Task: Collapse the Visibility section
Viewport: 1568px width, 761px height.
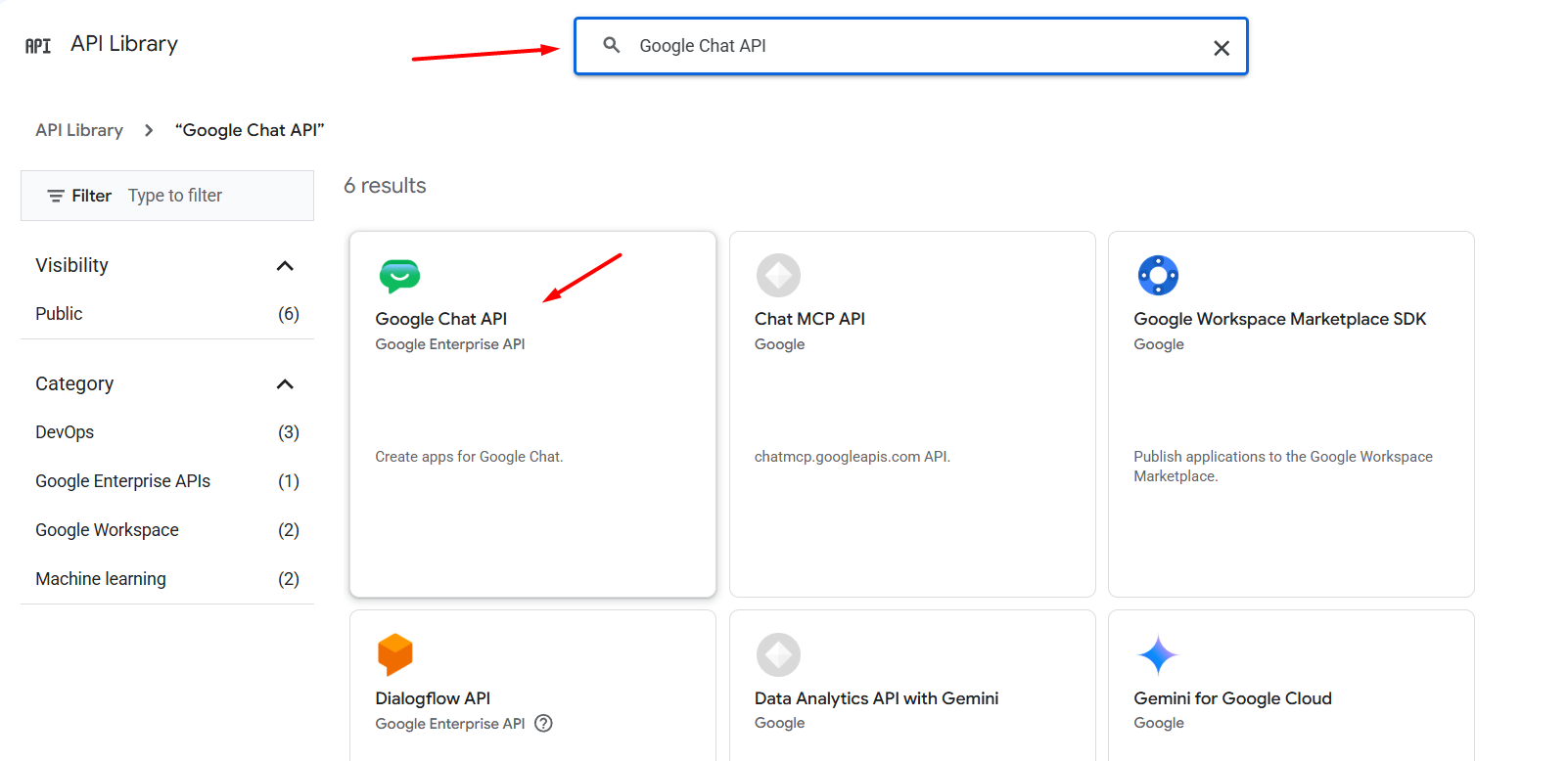Action: [285, 266]
